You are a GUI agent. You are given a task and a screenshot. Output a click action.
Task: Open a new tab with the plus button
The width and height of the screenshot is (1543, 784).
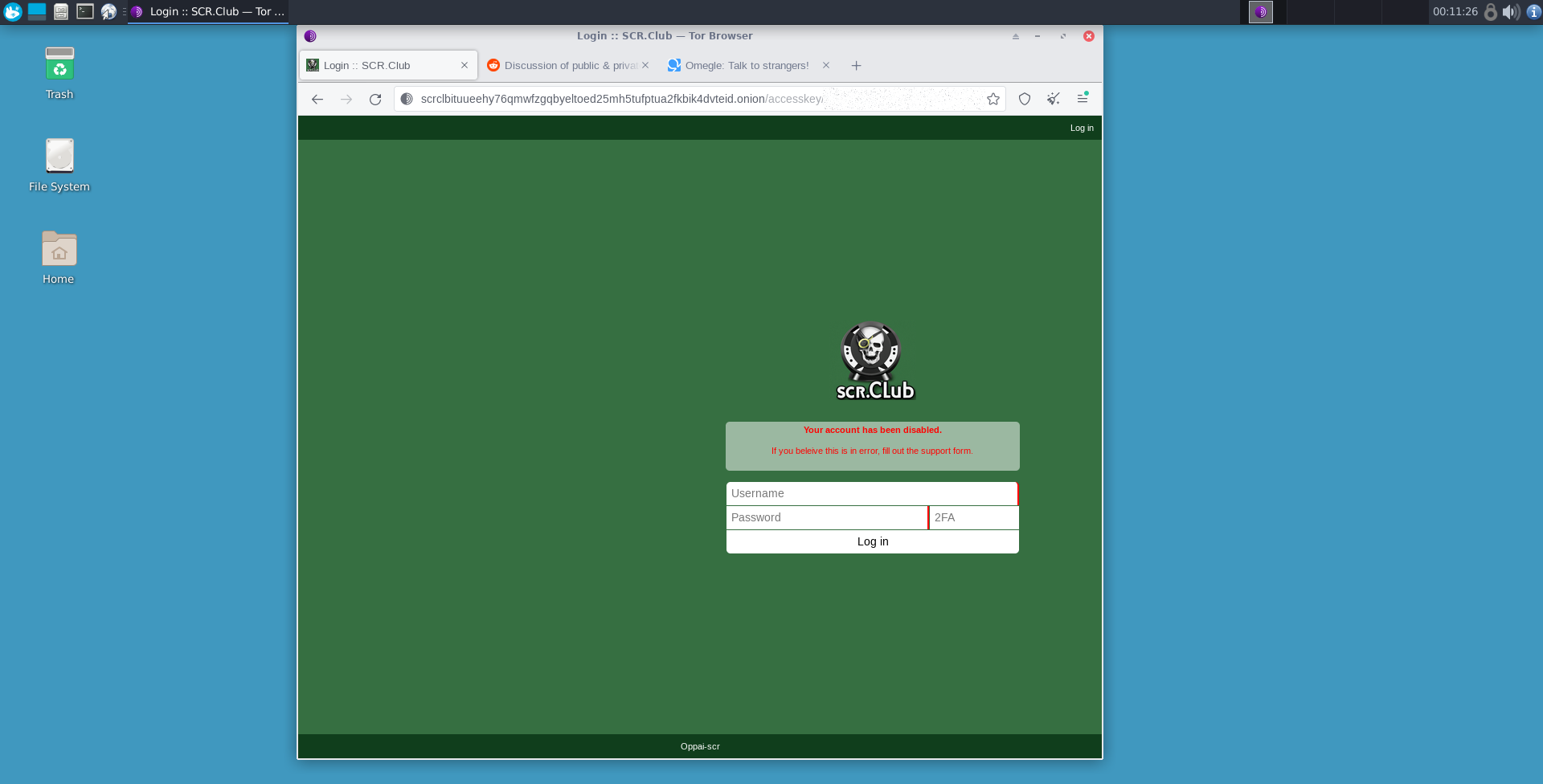pyautogui.click(x=857, y=66)
